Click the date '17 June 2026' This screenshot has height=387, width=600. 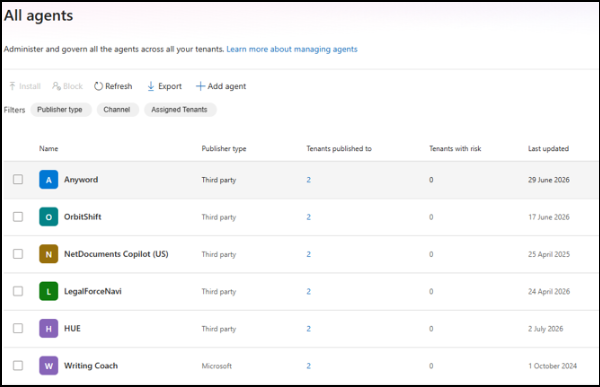(x=549, y=217)
